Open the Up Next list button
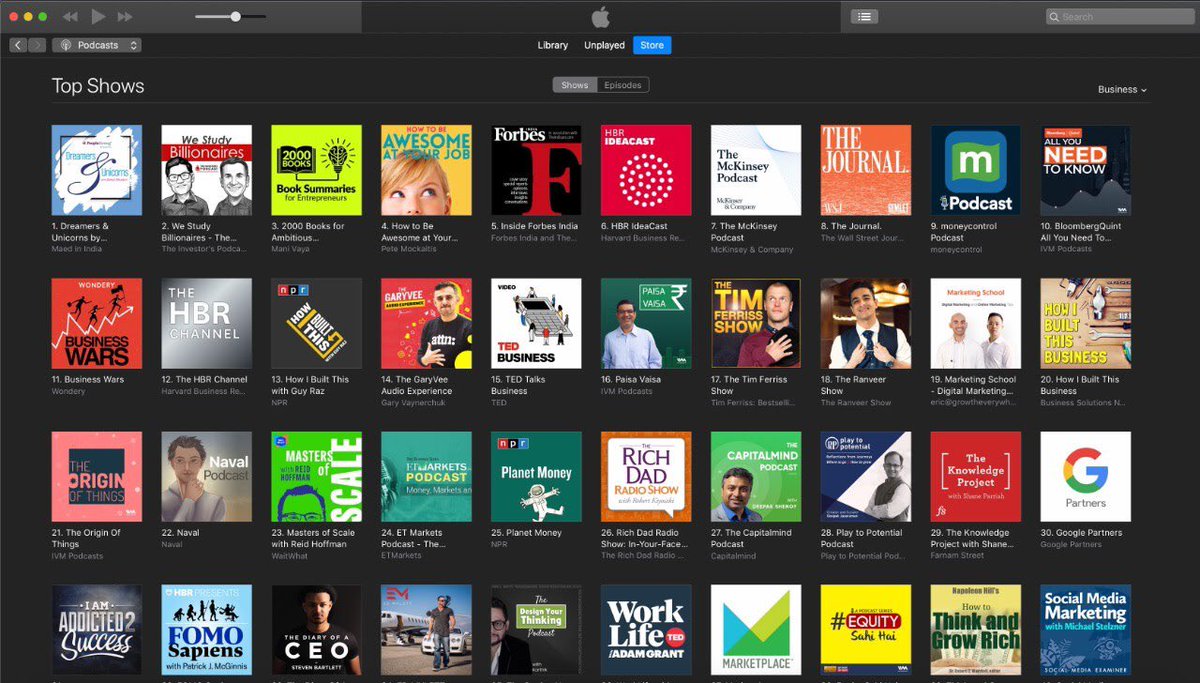1200x683 pixels. [865, 16]
